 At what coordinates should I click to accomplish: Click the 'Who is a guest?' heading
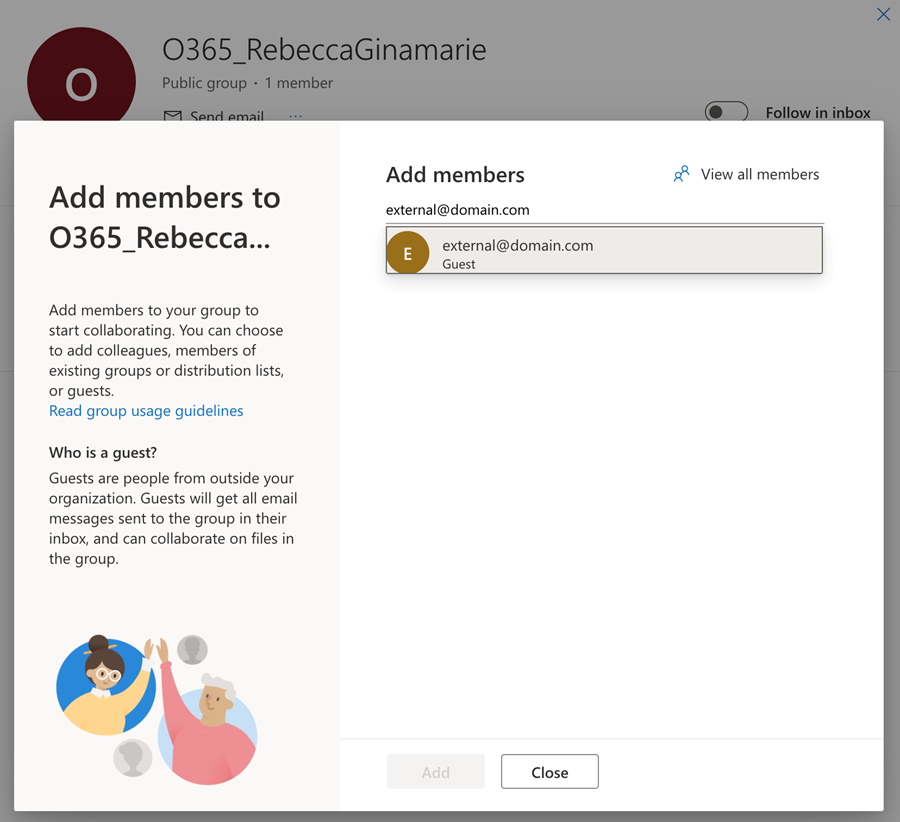(103, 453)
